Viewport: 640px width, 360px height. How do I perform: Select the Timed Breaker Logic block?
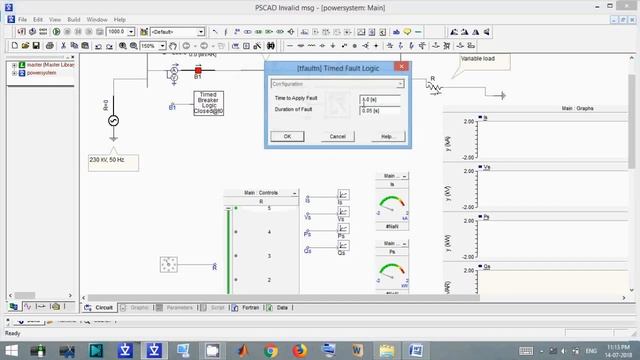click(209, 103)
